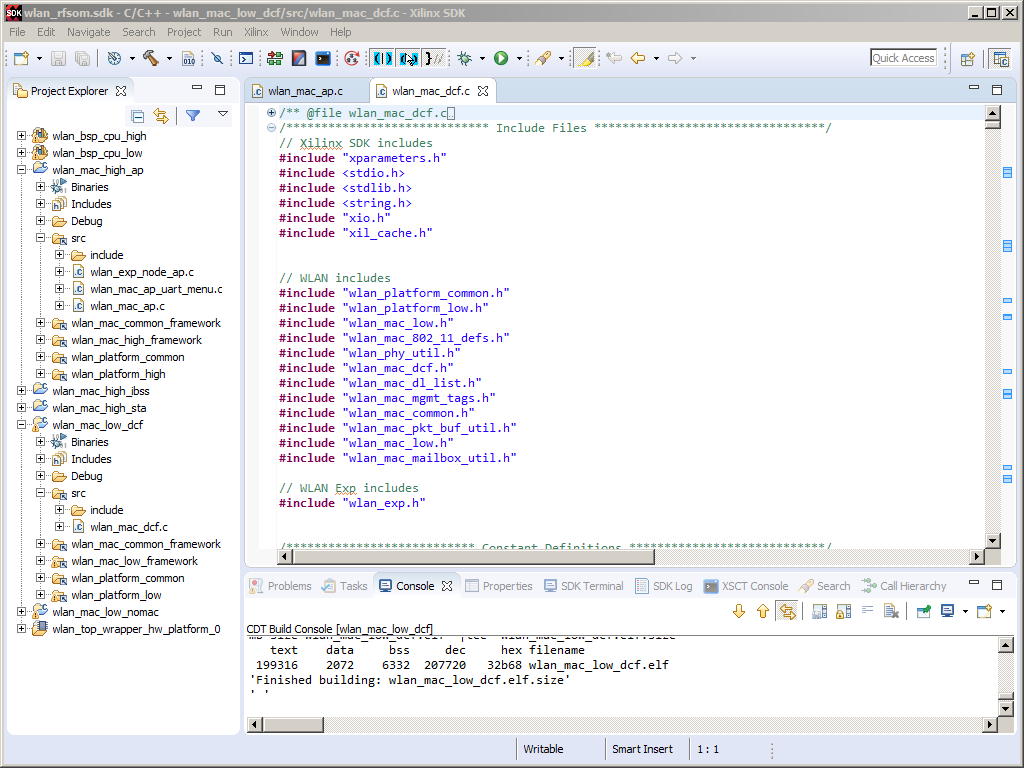Click the red and blue boot image icon
This screenshot has height=768, width=1024.
click(298, 58)
